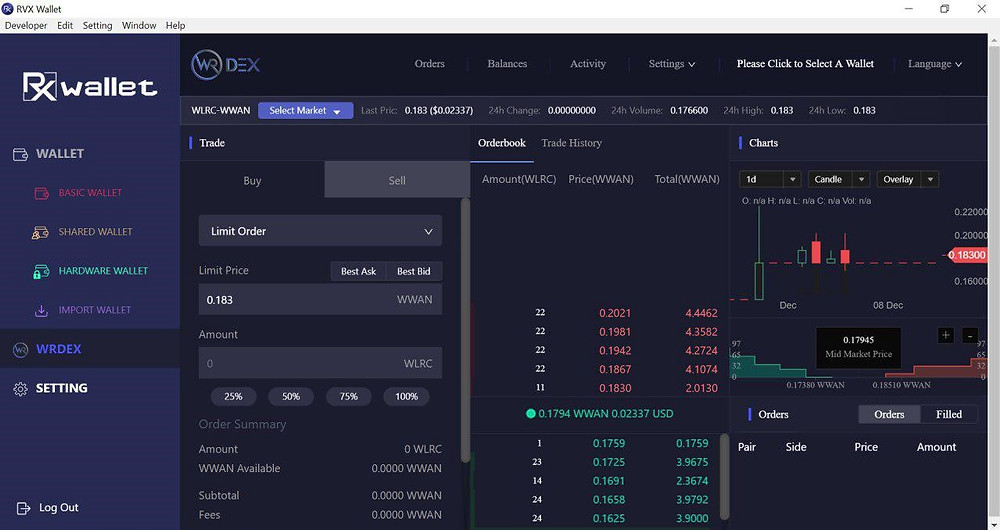Open the 1d chart interval dropdown
The image size is (1000, 530).
pyautogui.click(x=770, y=179)
